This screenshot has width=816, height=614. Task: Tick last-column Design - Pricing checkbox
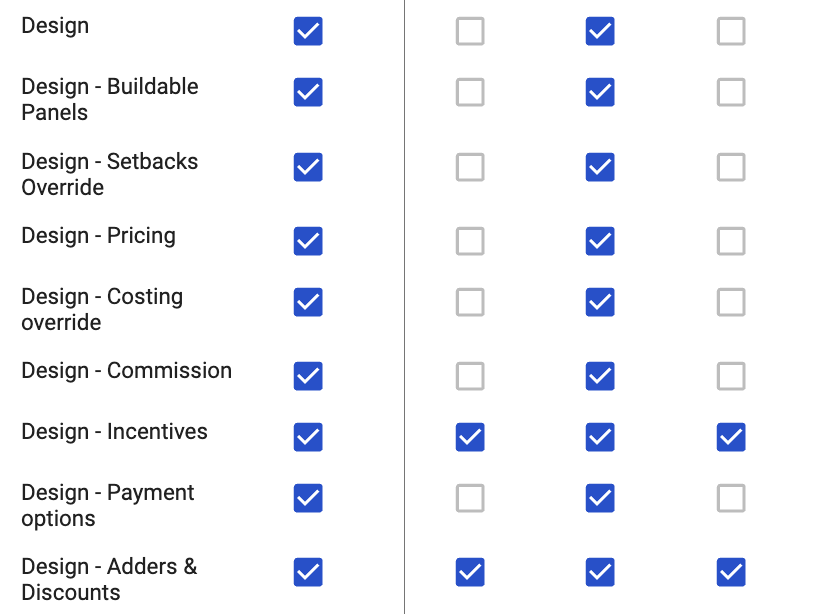pyautogui.click(x=731, y=241)
